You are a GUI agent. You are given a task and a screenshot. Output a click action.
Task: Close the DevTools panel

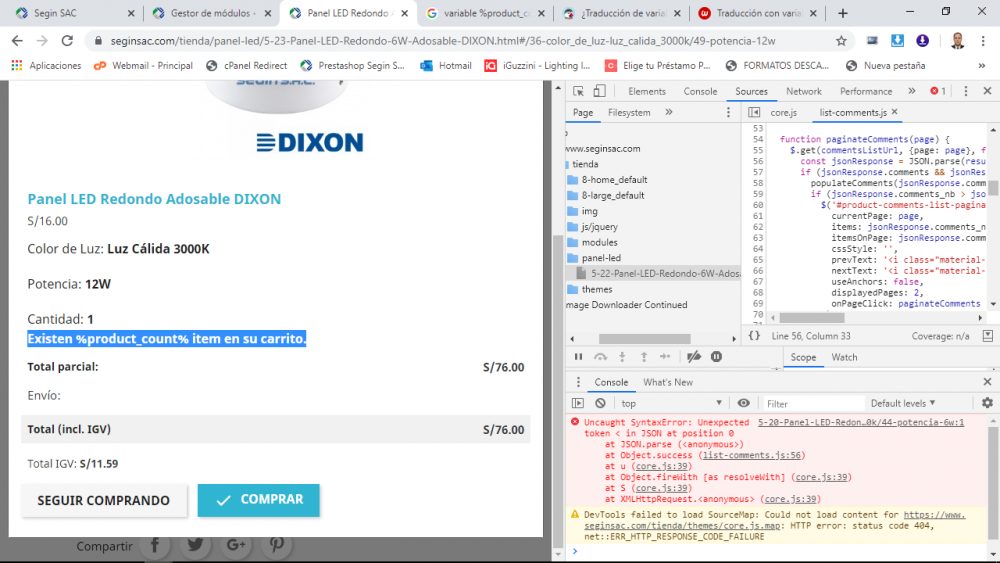[x=987, y=91]
